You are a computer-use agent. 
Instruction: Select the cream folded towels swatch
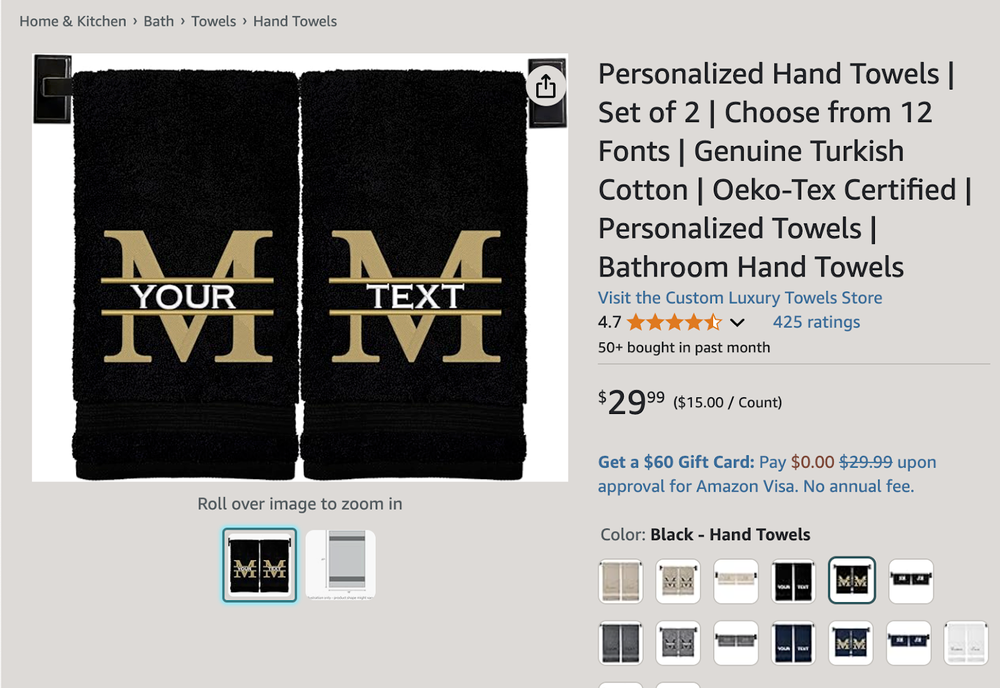pos(735,580)
